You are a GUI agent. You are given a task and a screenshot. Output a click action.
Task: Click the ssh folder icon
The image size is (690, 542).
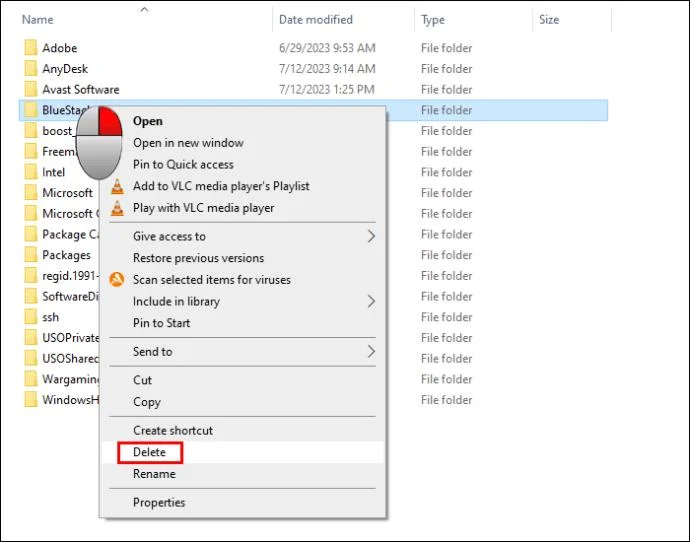[30, 317]
